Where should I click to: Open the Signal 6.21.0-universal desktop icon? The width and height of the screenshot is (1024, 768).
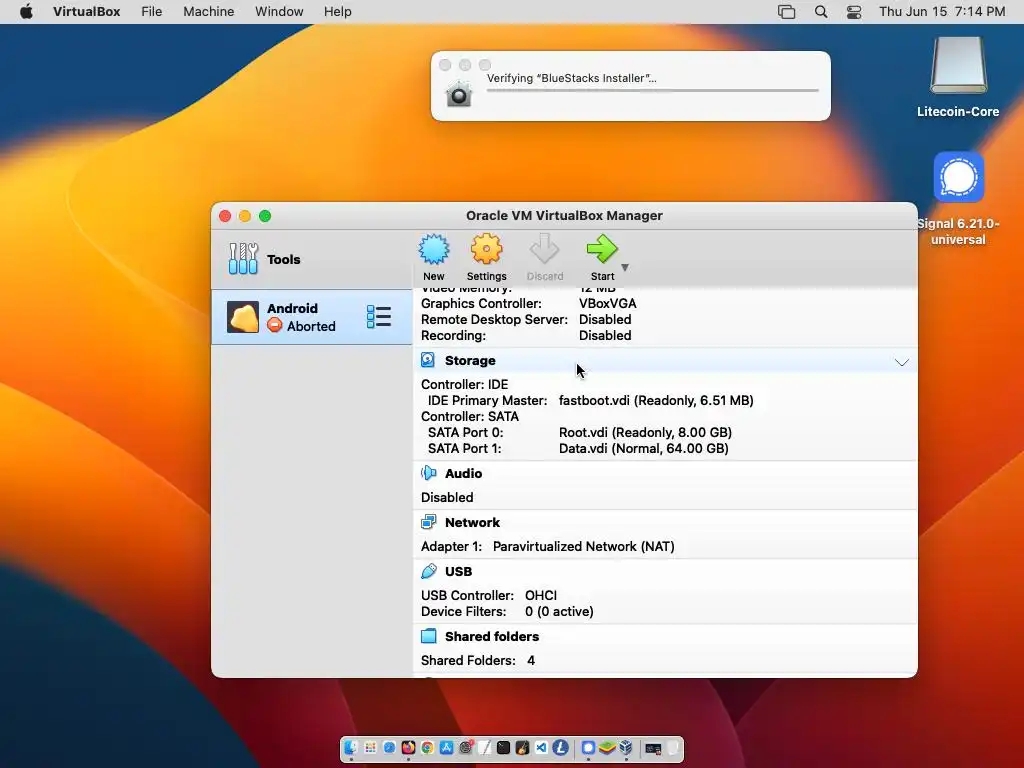point(958,177)
